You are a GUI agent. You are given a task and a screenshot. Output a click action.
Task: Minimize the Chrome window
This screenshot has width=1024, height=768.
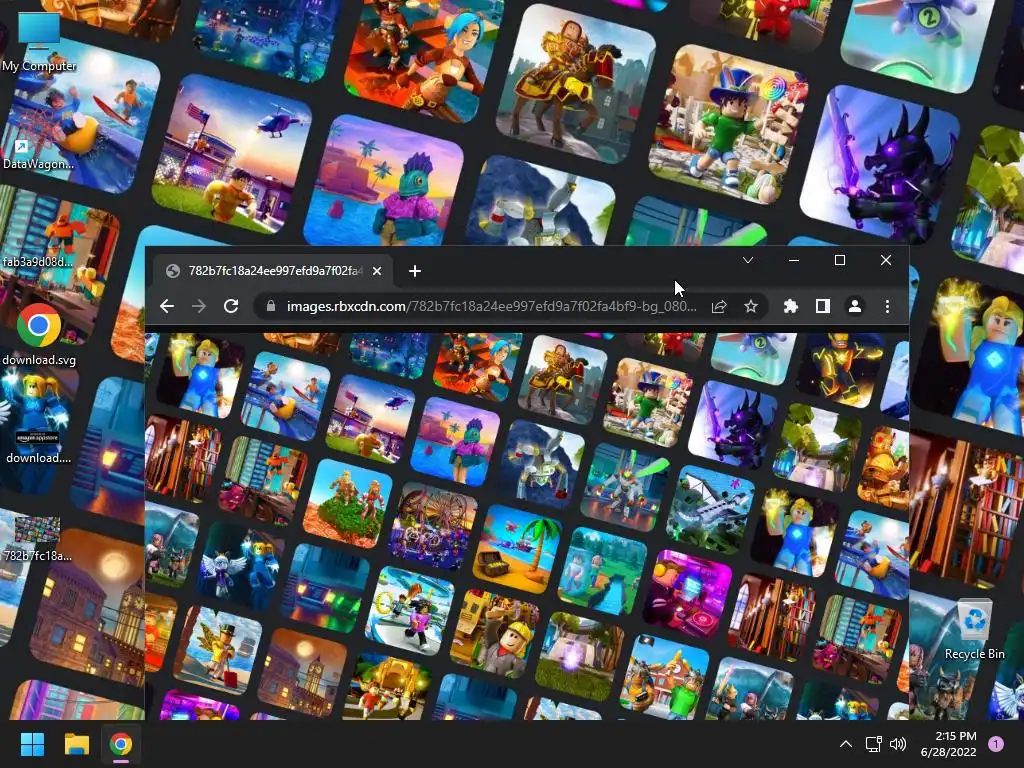794,261
